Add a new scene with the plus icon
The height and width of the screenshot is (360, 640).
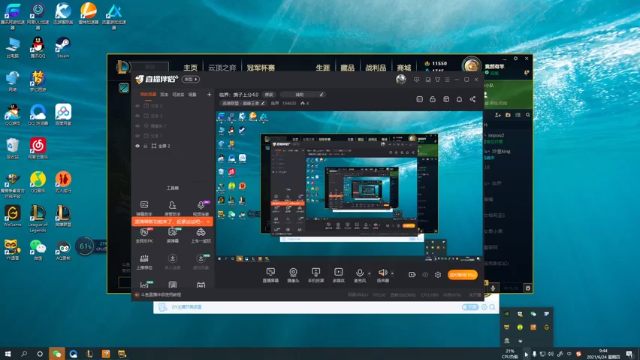[209, 95]
